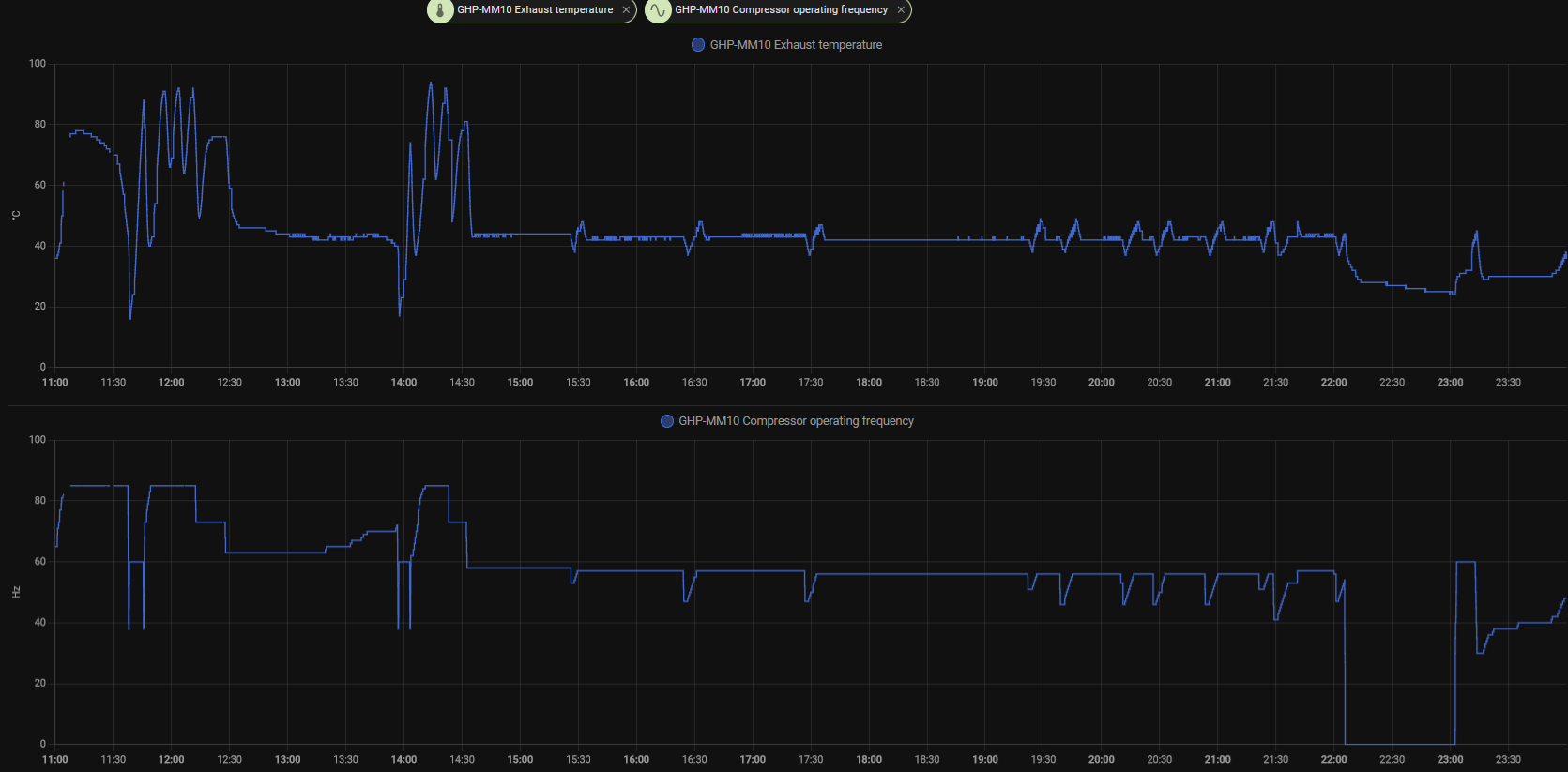
Task: Click the thermometer icon on Exhaust temperature chip
Action: click(440, 10)
